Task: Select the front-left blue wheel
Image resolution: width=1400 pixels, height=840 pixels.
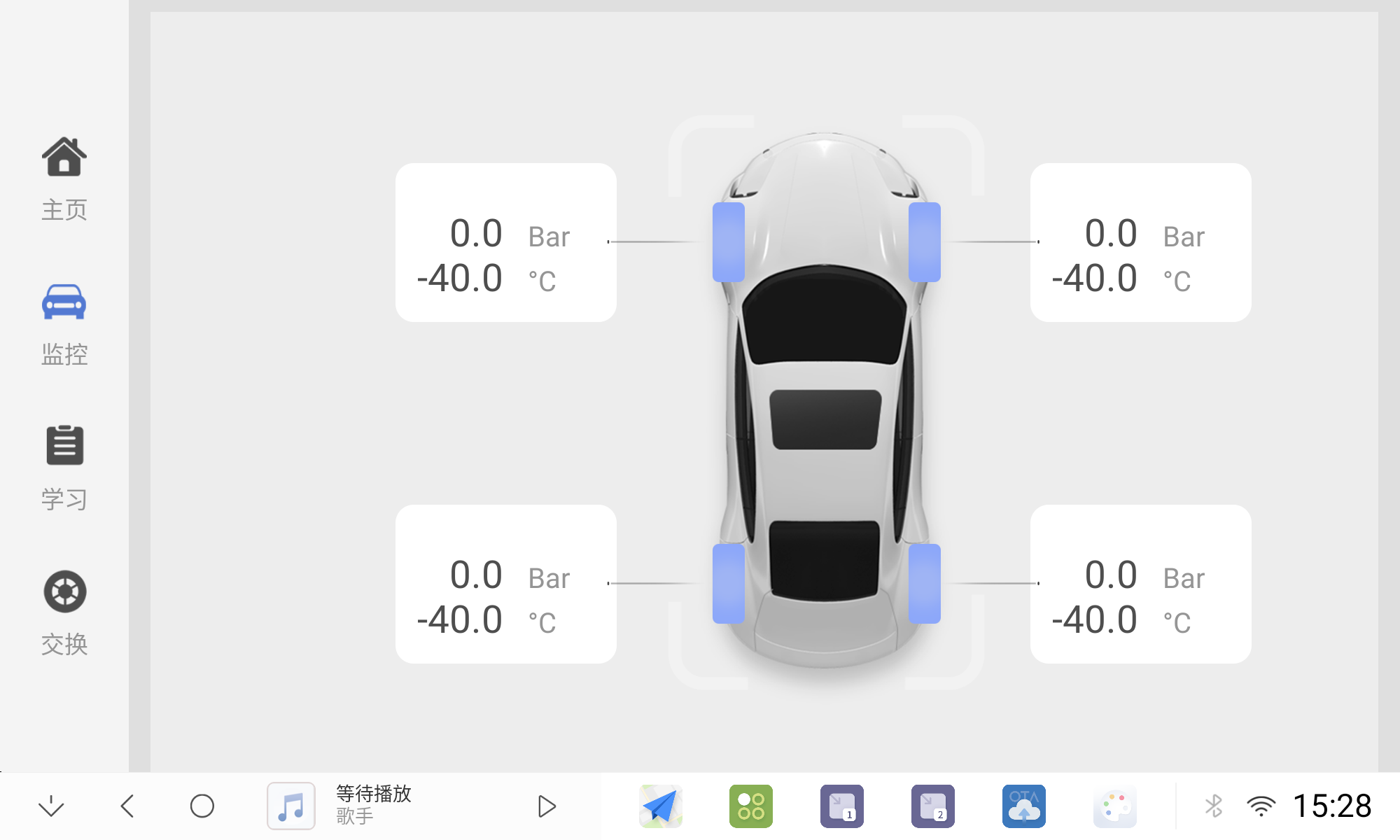Action: coord(729,242)
